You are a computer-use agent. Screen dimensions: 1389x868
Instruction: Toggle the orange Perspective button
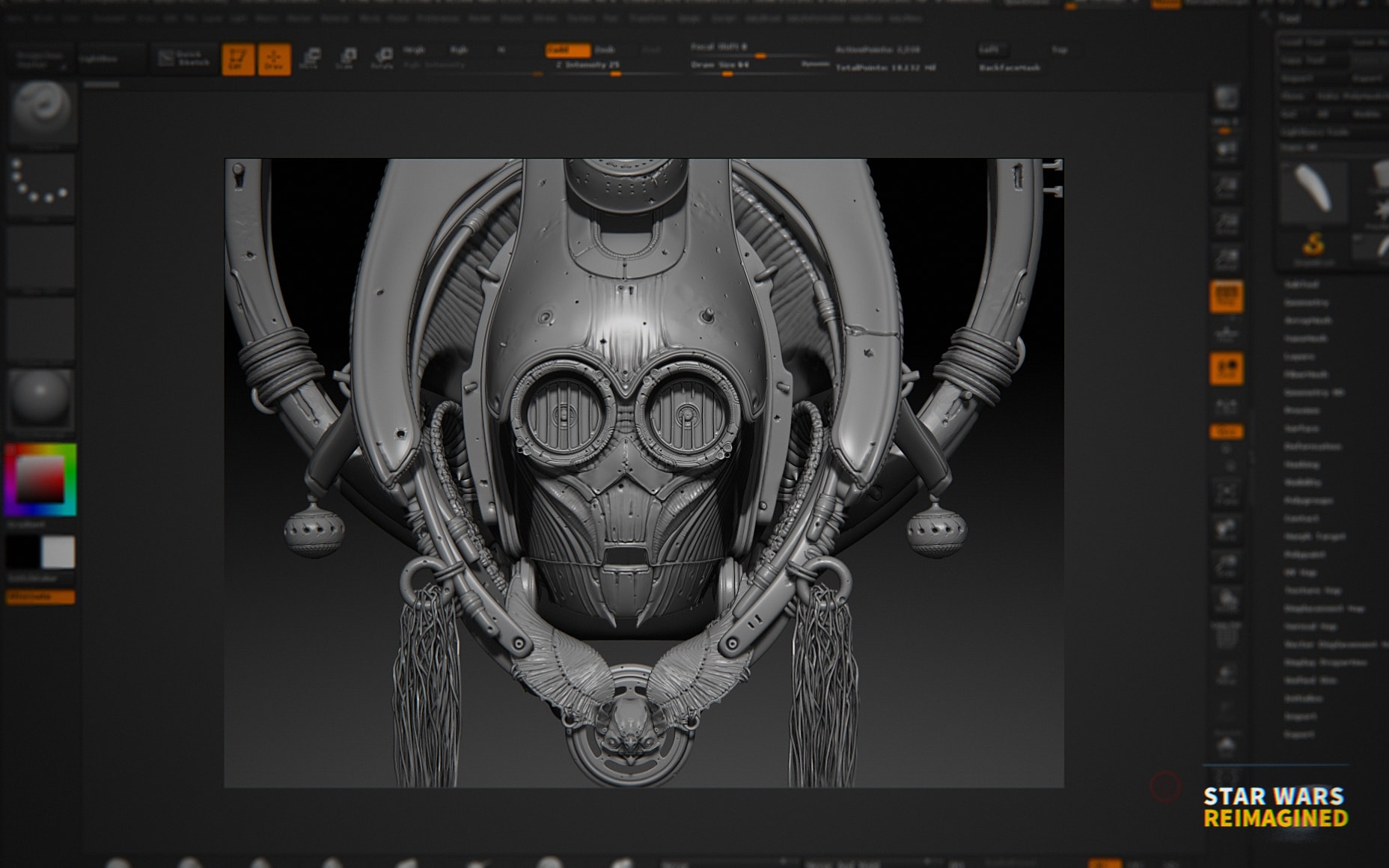pos(1226,296)
